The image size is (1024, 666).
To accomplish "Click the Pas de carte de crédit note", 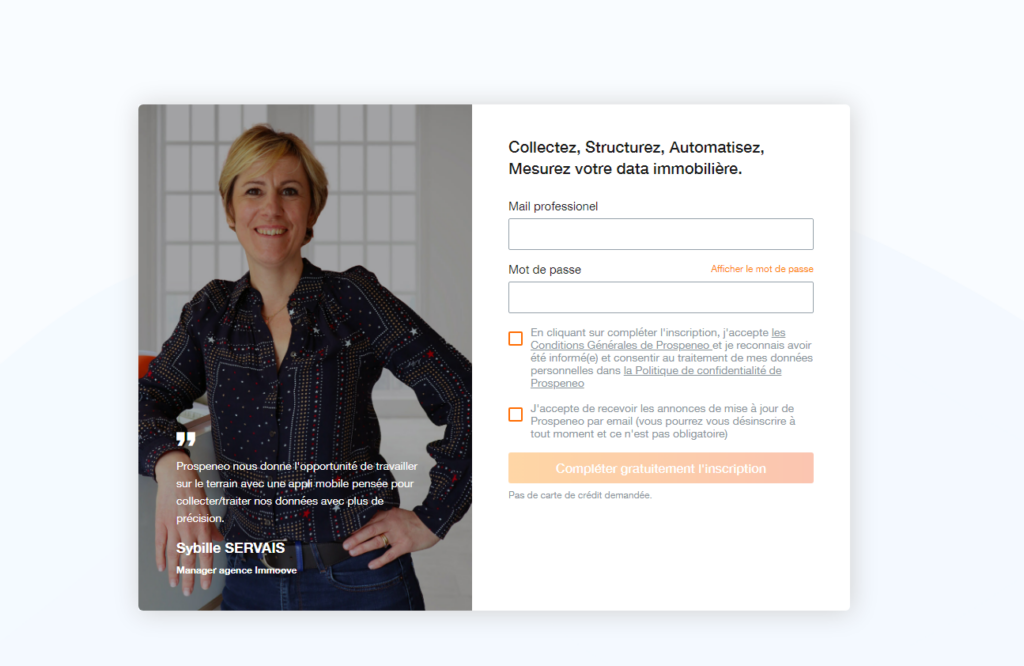I will 580,495.
